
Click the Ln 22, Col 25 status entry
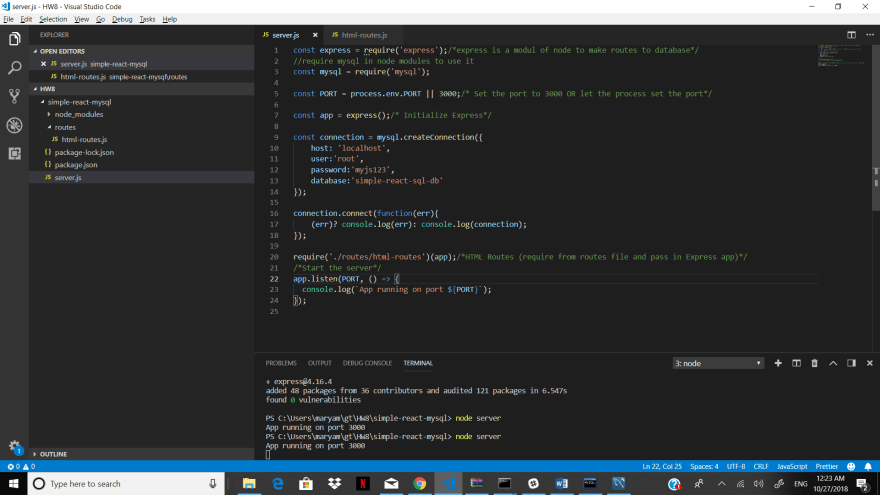pos(662,466)
